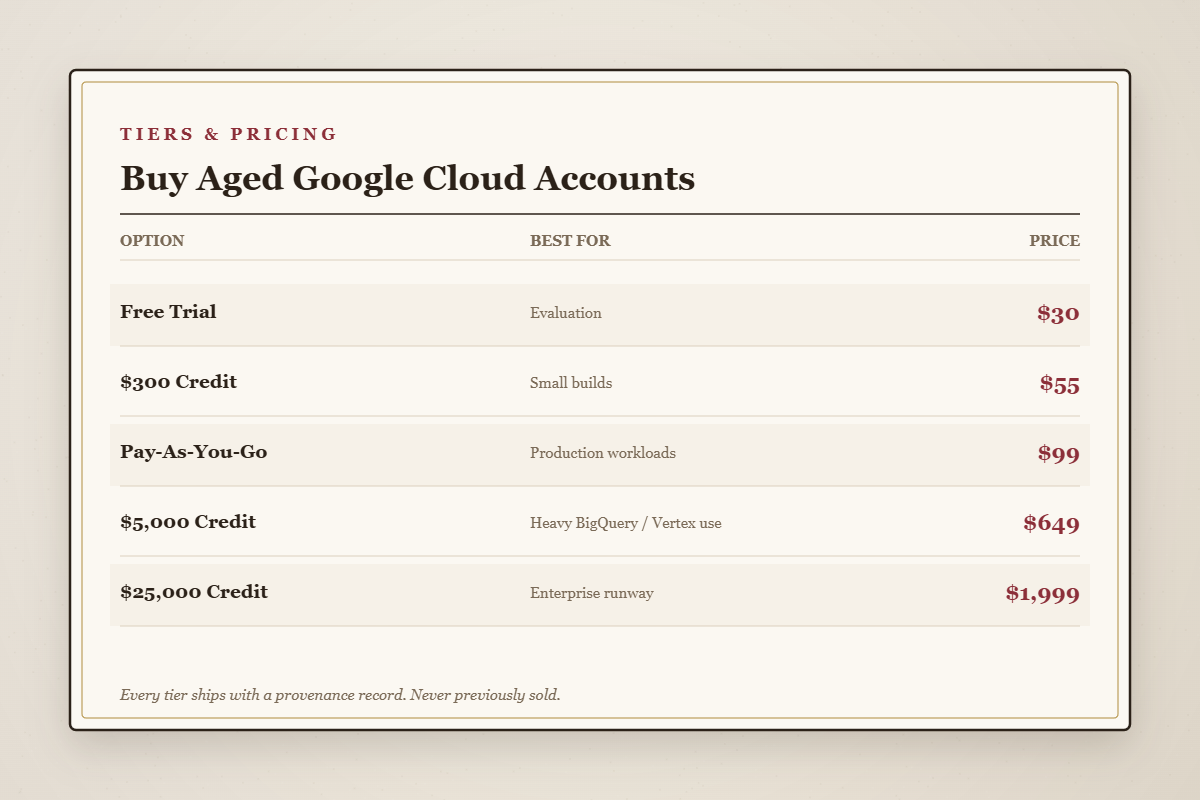Click the 'Production workloads' cell
Viewport: 1200px width, 800px height.
pyautogui.click(x=603, y=453)
